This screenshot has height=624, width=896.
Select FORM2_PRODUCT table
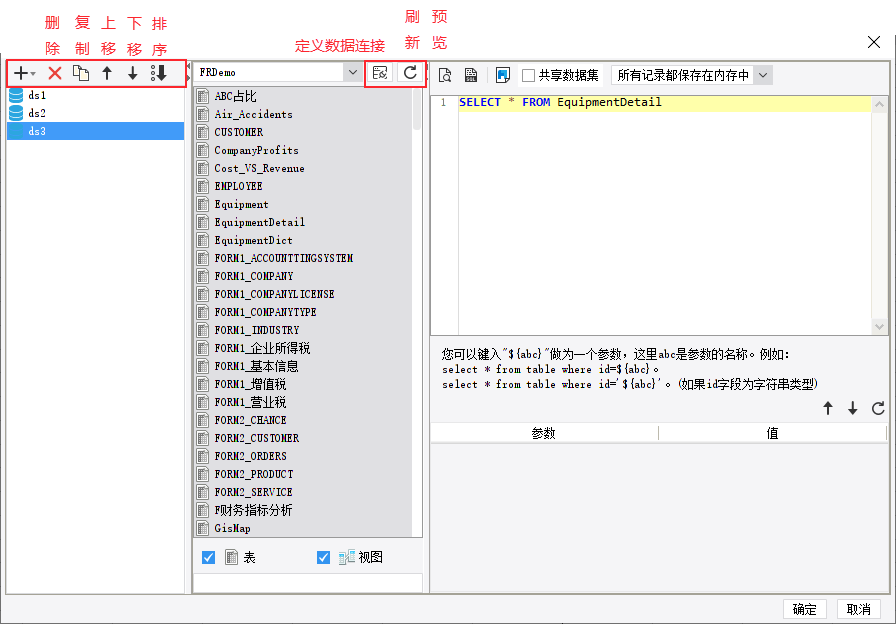303,474
